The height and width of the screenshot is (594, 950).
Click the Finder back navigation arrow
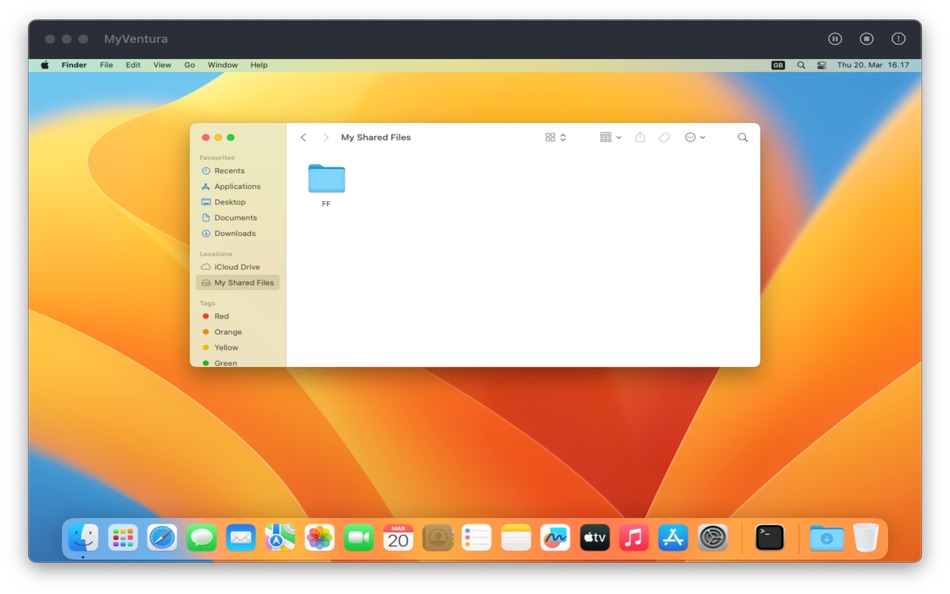[x=304, y=138]
